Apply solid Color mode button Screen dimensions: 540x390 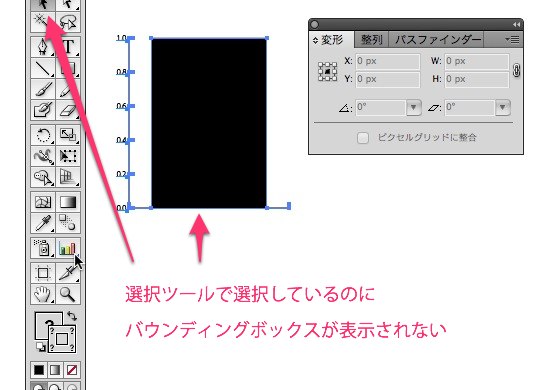coord(39,370)
